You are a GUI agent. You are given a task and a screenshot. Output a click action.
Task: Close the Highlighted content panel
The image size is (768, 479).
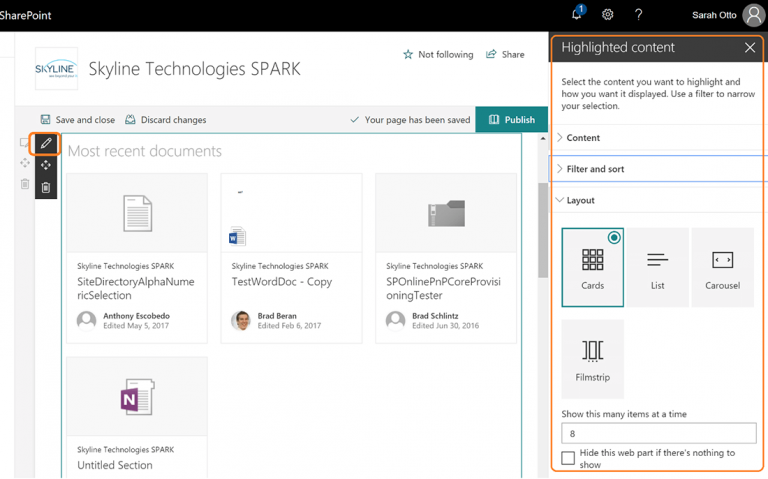pyautogui.click(x=749, y=48)
